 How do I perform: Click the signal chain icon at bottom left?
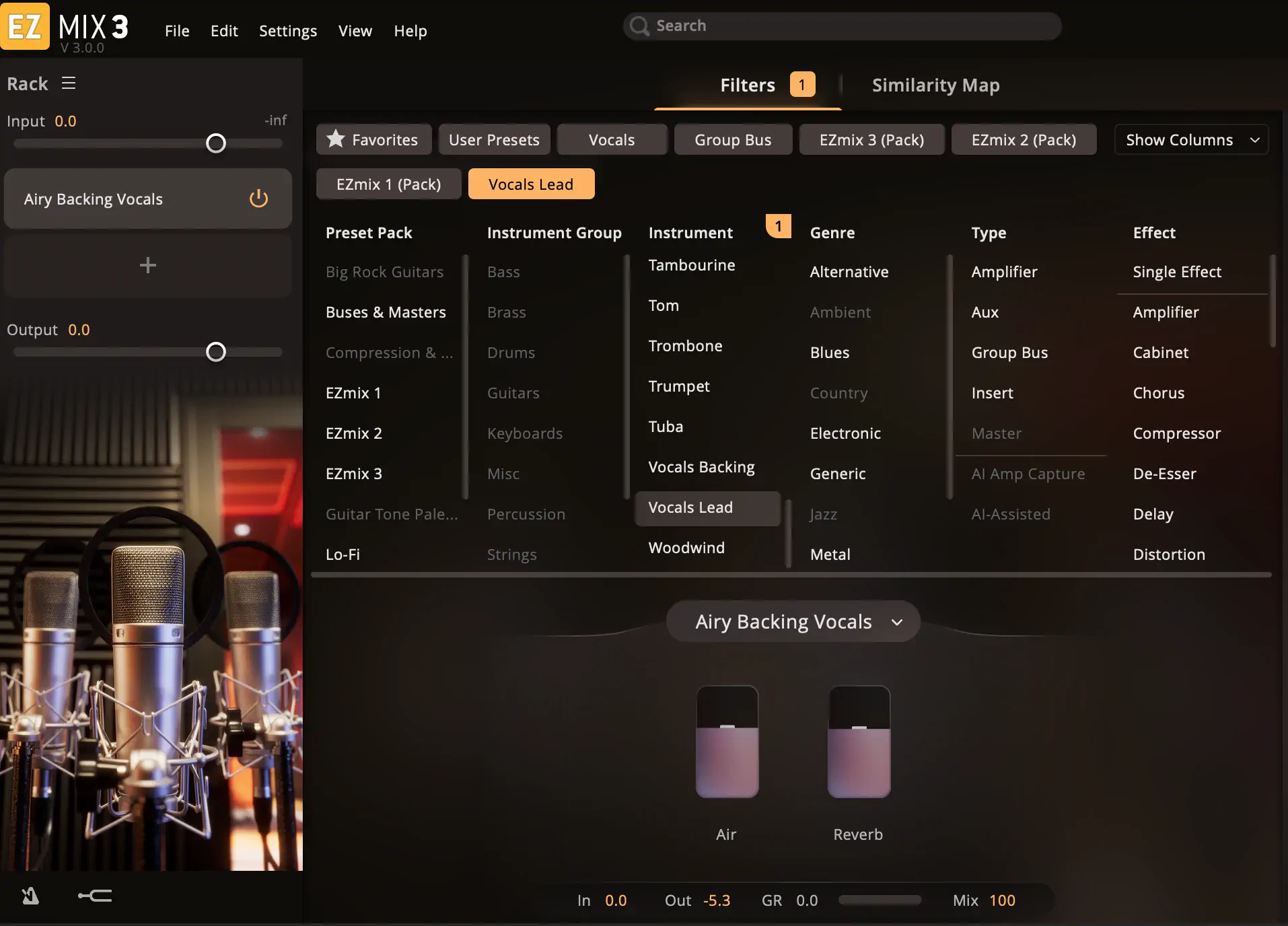pyautogui.click(x=95, y=896)
